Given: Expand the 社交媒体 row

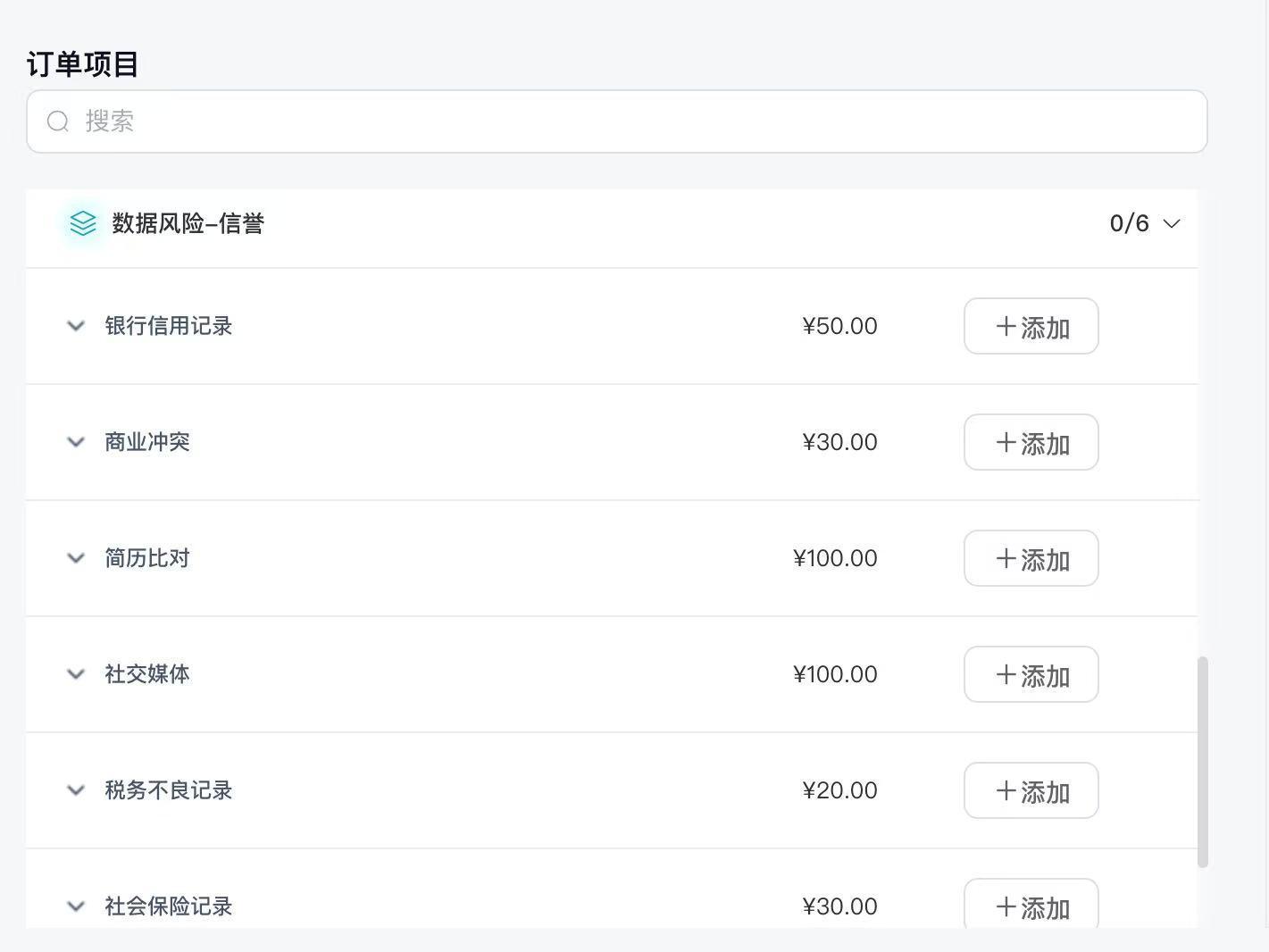Looking at the screenshot, I should coord(76,674).
